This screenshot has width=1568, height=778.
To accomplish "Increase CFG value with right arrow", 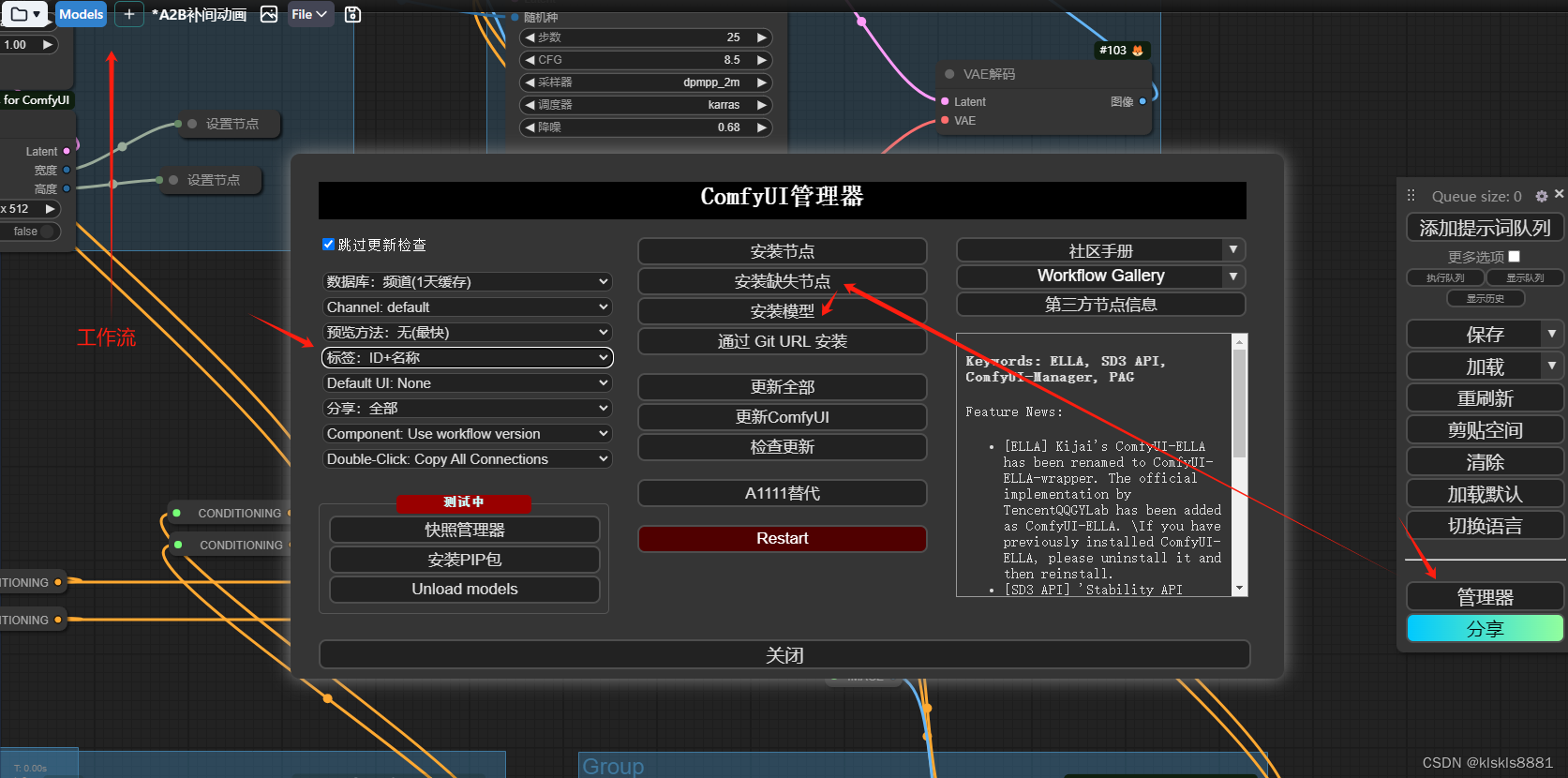I will [x=762, y=60].
